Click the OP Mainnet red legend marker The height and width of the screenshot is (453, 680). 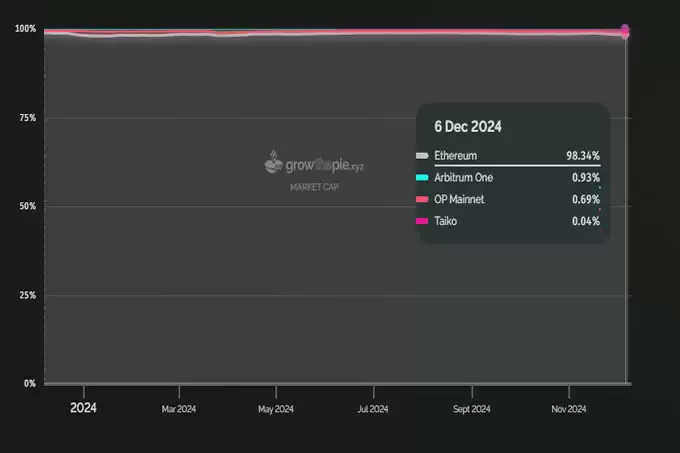tap(422, 199)
